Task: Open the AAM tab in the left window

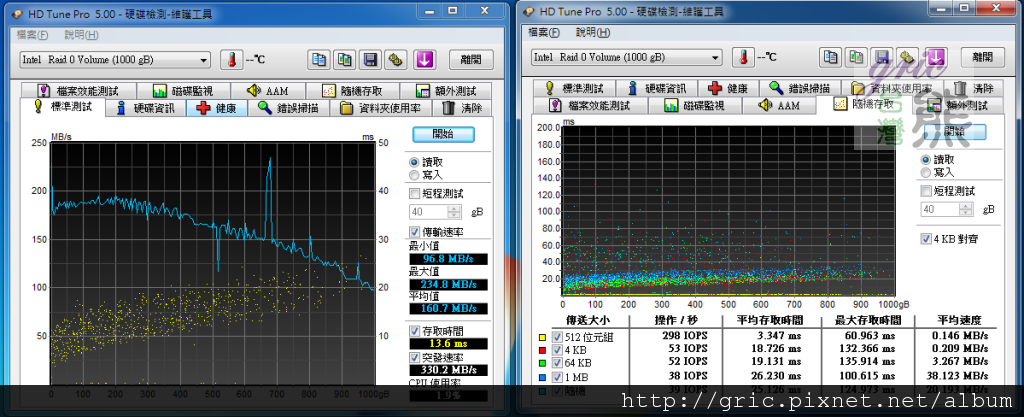Action: [x=268, y=91]
